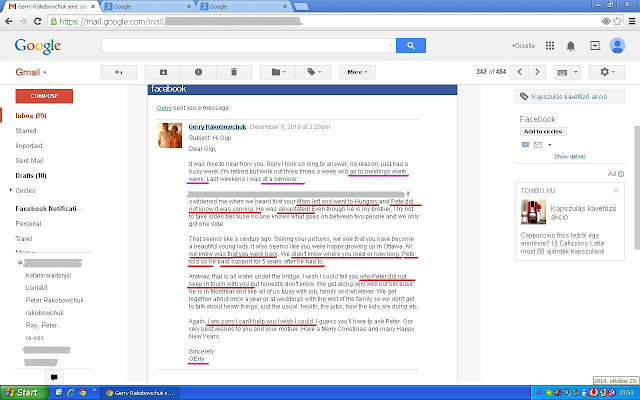
Task: Click the Gerry Rakobowchuk taskbar window button
Action: [140, 393]
